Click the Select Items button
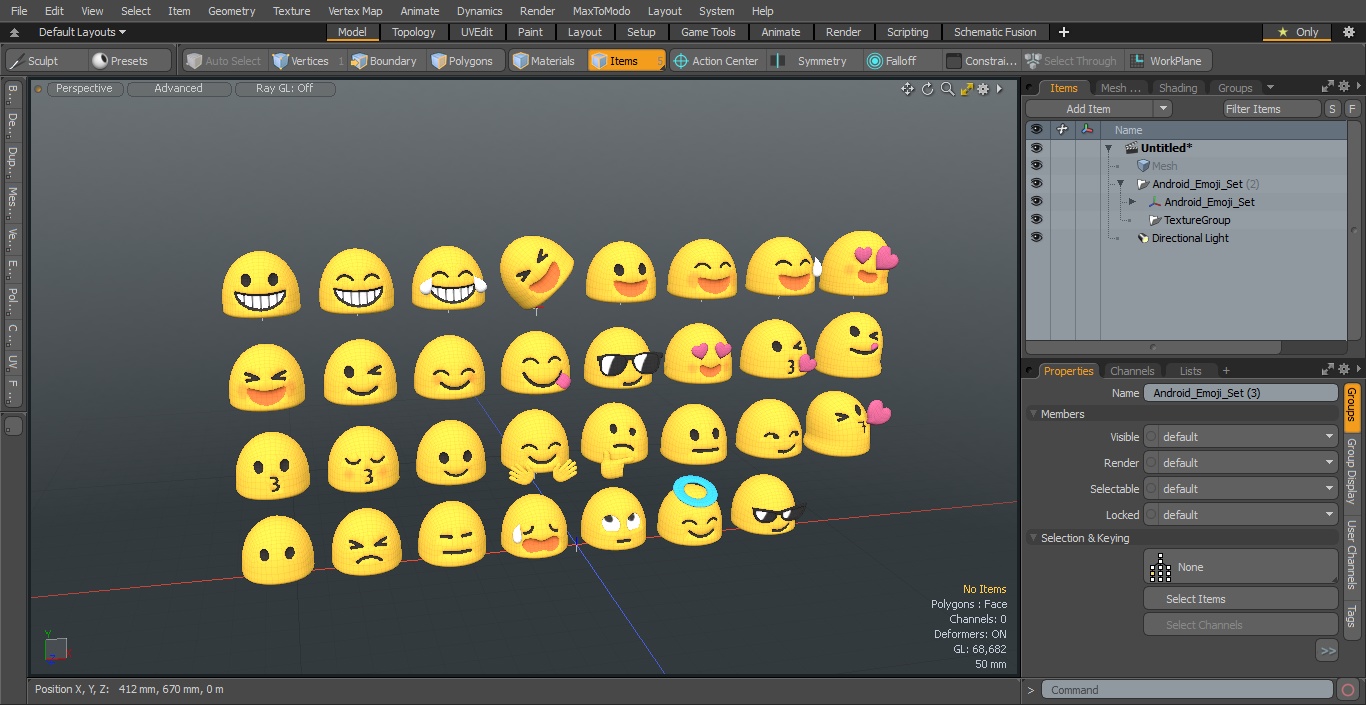This screenshot has height=705, width=1366. coord(1241,599)
